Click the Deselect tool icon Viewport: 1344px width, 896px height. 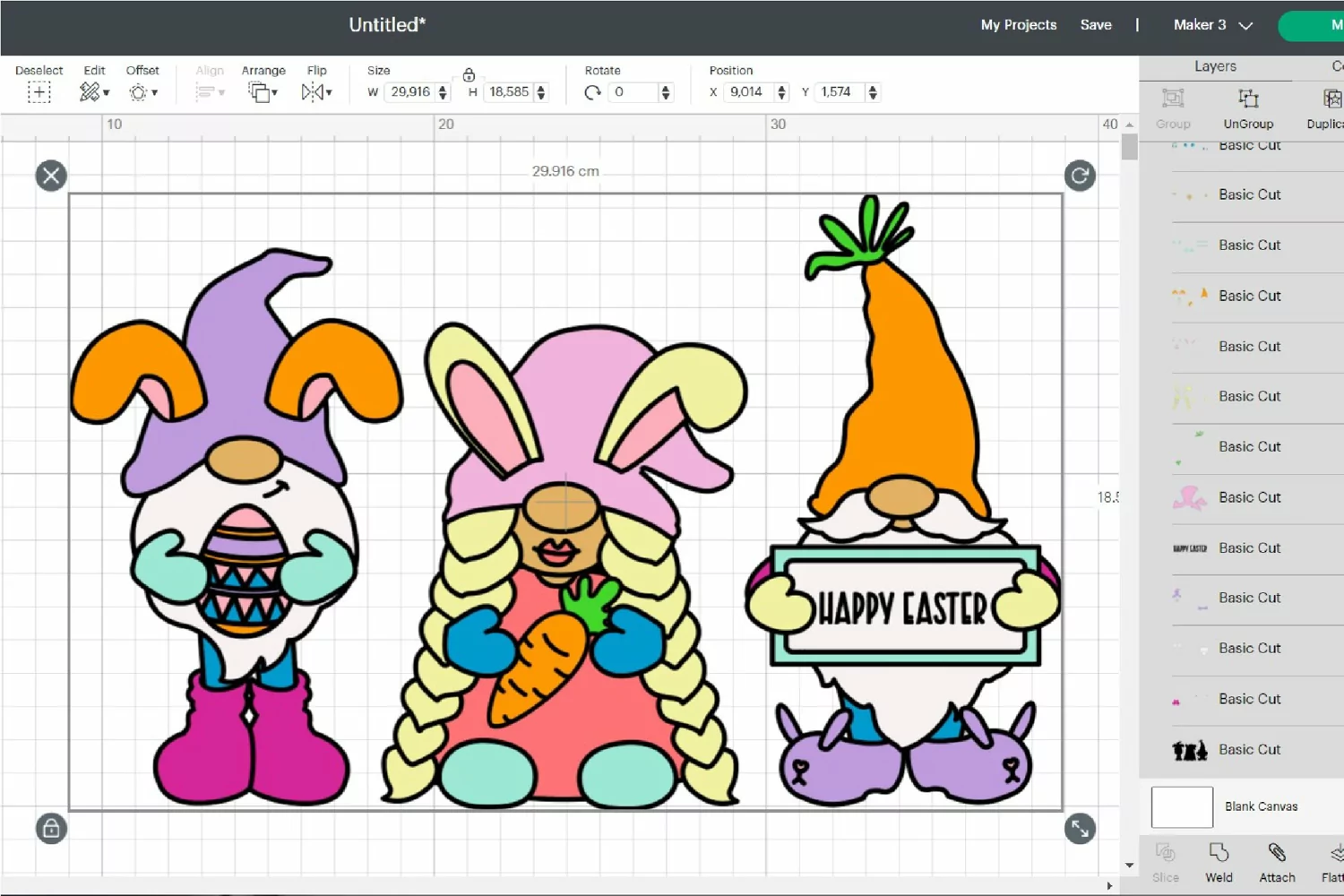(x=39, y=91)
